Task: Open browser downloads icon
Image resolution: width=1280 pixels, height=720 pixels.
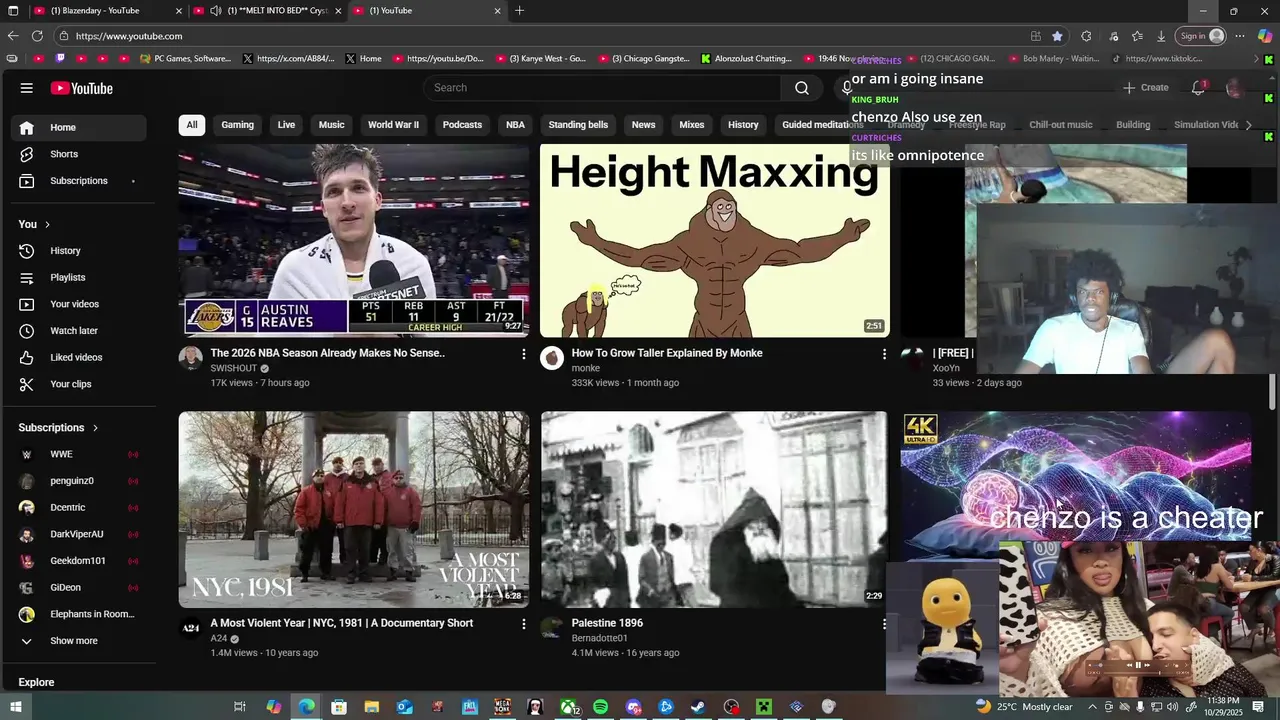Action: pos(1161,36)
